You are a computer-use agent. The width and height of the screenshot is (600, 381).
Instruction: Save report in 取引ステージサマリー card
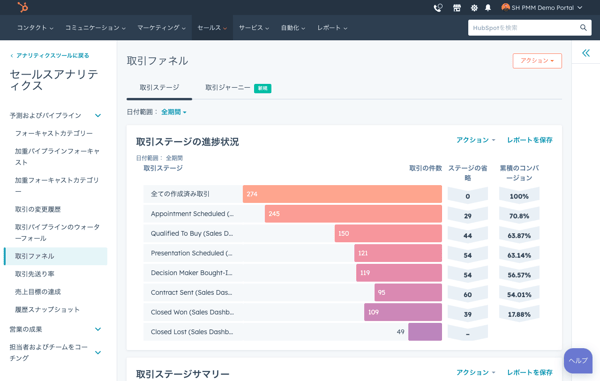530,372
